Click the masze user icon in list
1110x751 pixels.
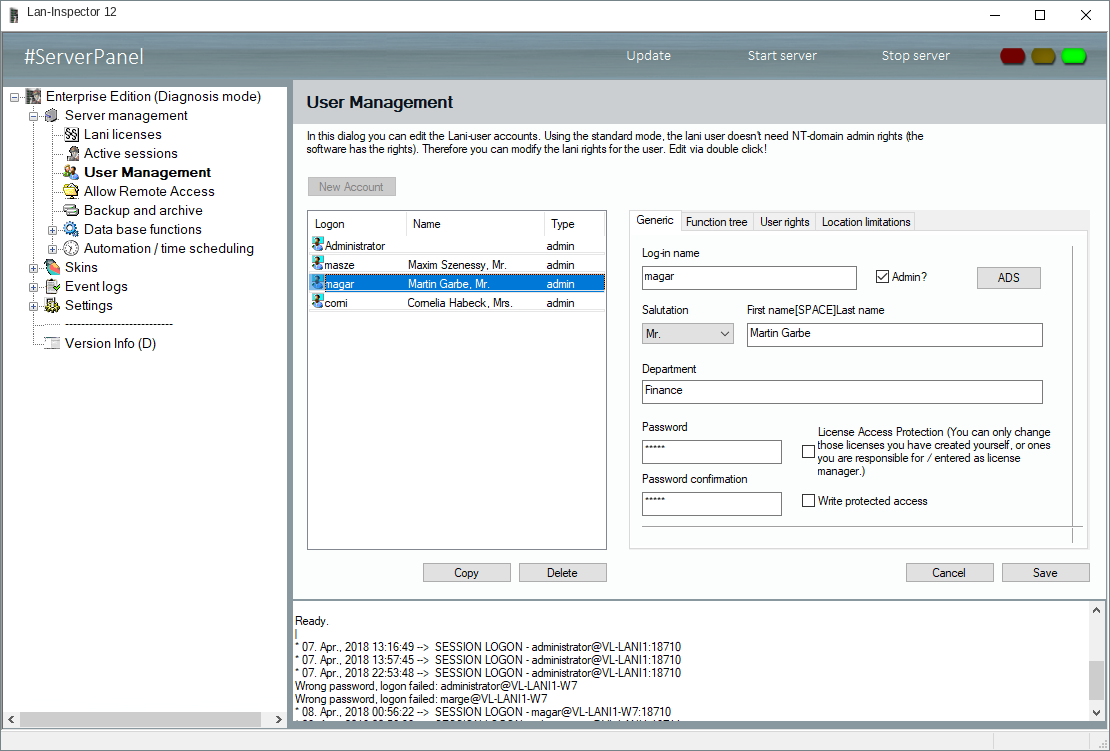pos(318,264)
